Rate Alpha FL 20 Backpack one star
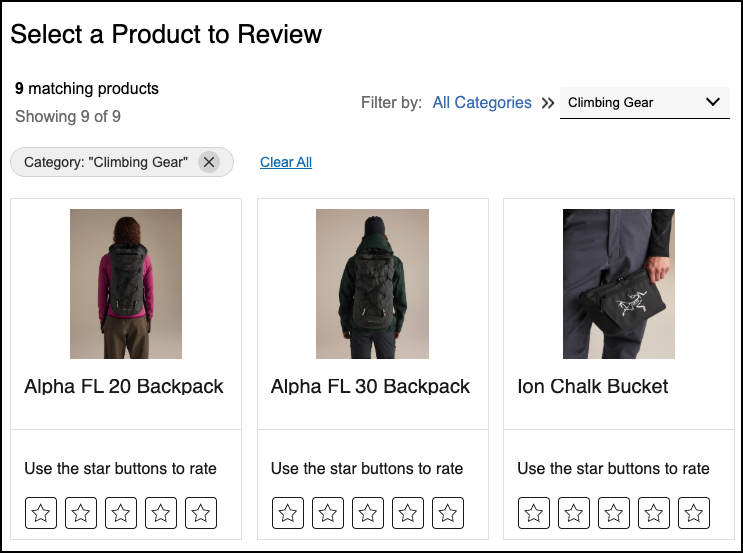Image resolution: width=743 pixels, height=553 pixels. (41, 513)
